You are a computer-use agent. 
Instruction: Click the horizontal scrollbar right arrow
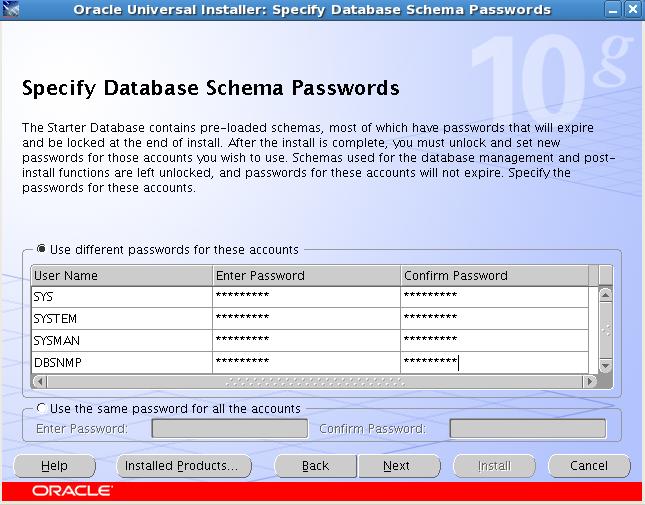590,381
